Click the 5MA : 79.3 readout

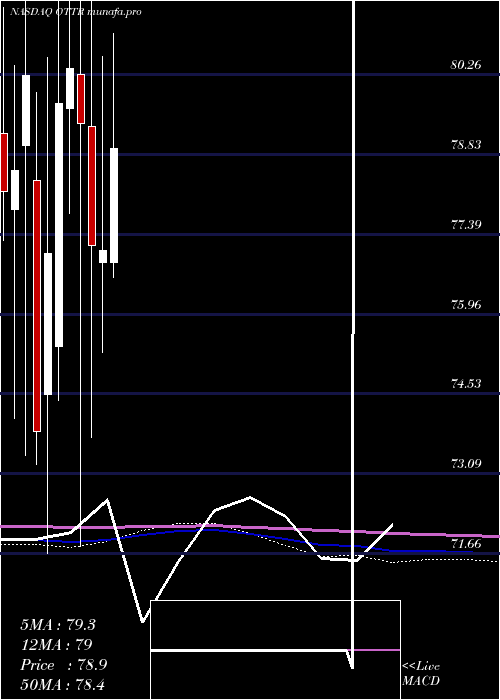58,625
